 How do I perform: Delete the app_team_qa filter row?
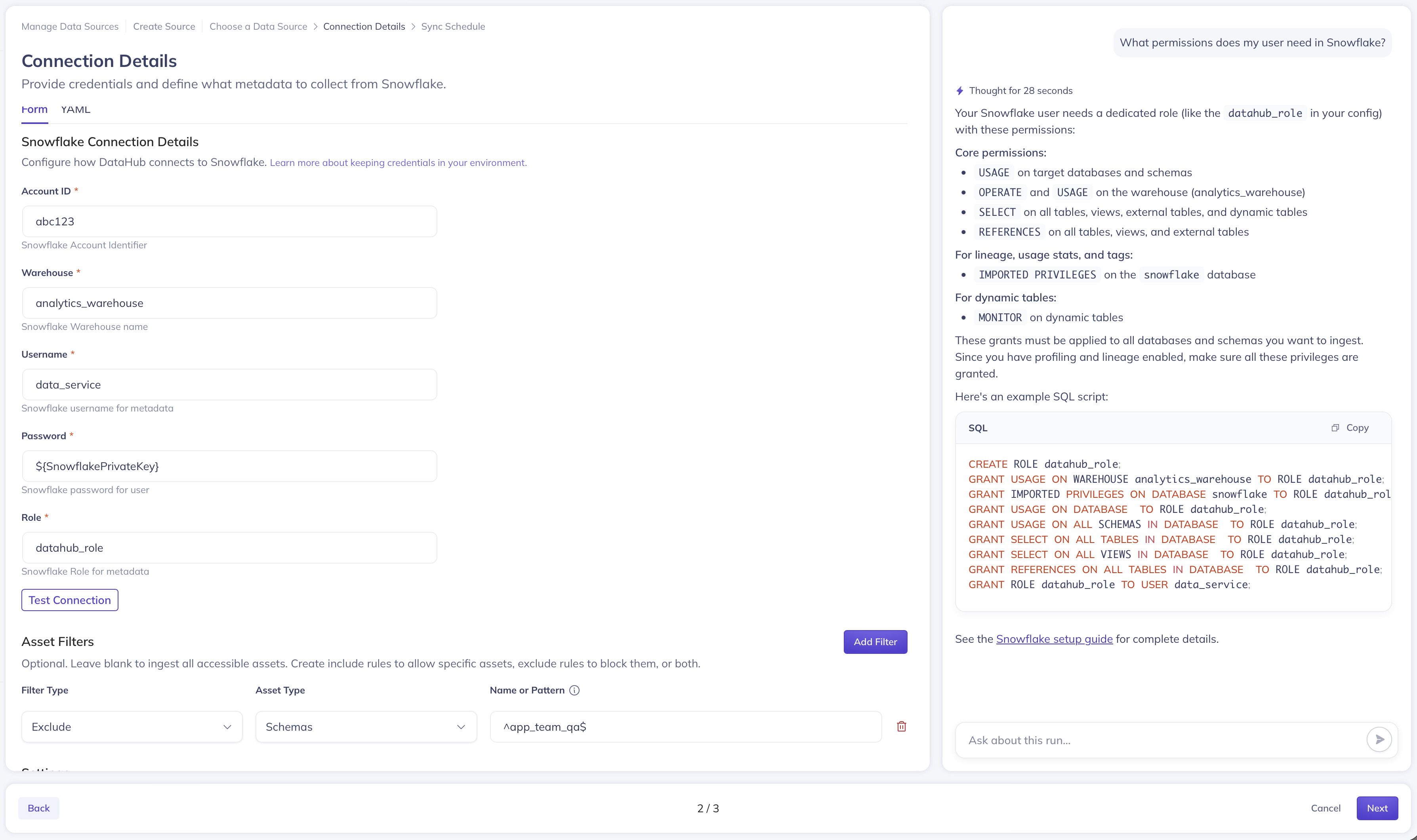pos(901,726)
